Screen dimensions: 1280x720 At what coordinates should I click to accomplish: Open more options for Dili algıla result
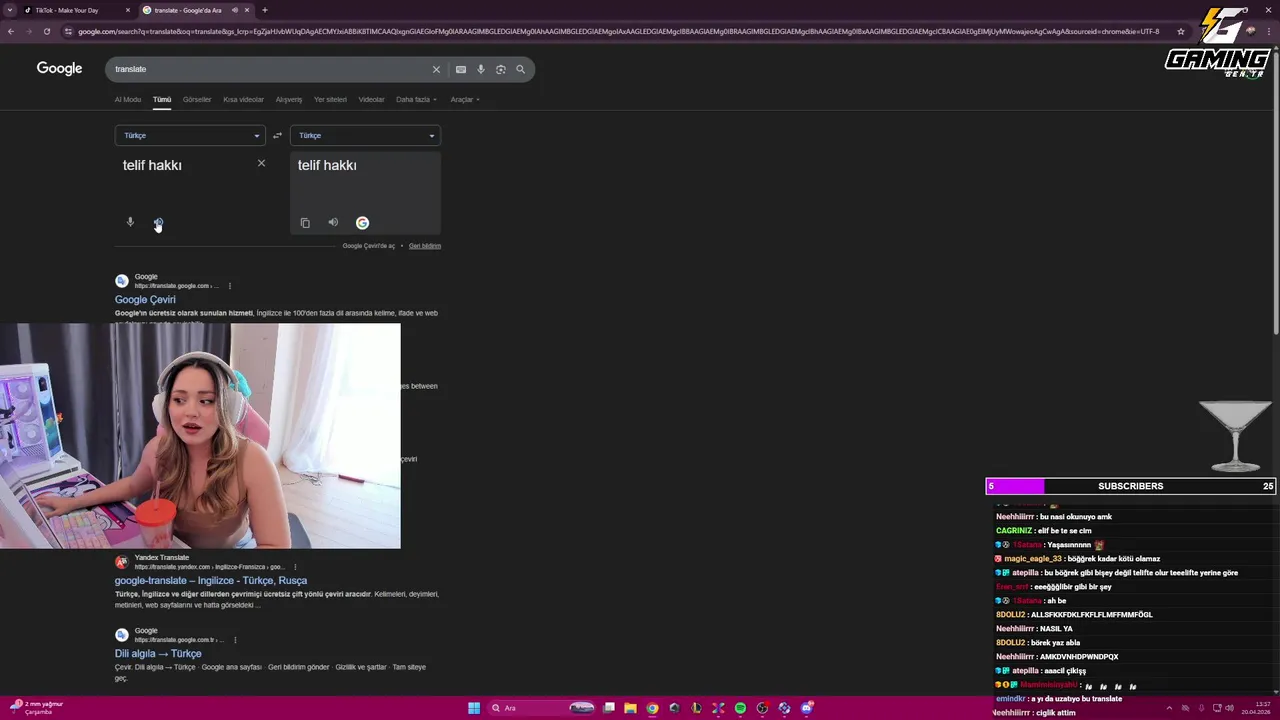click(235, 640)
